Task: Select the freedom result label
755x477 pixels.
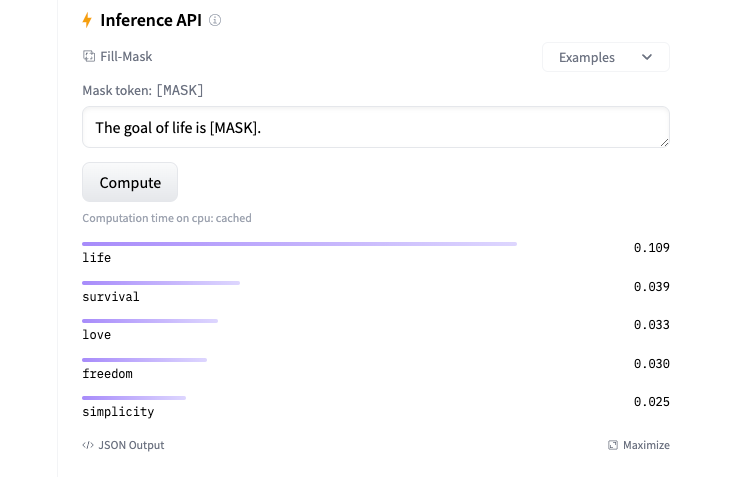Action: (x=107, y=374)
